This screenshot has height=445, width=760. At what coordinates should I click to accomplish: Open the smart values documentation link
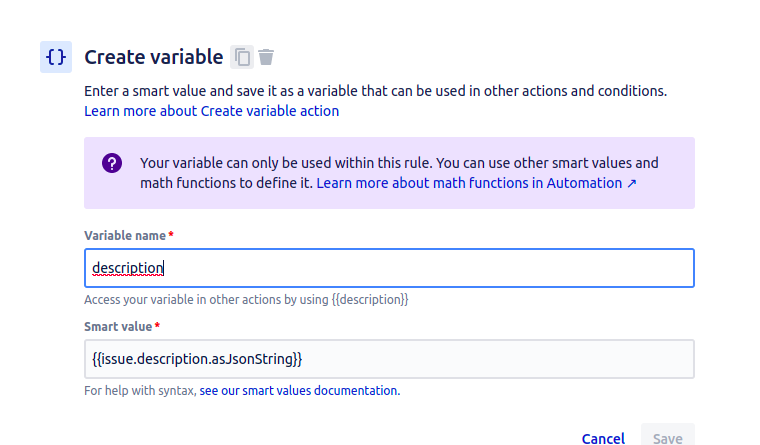pos(300,391)
